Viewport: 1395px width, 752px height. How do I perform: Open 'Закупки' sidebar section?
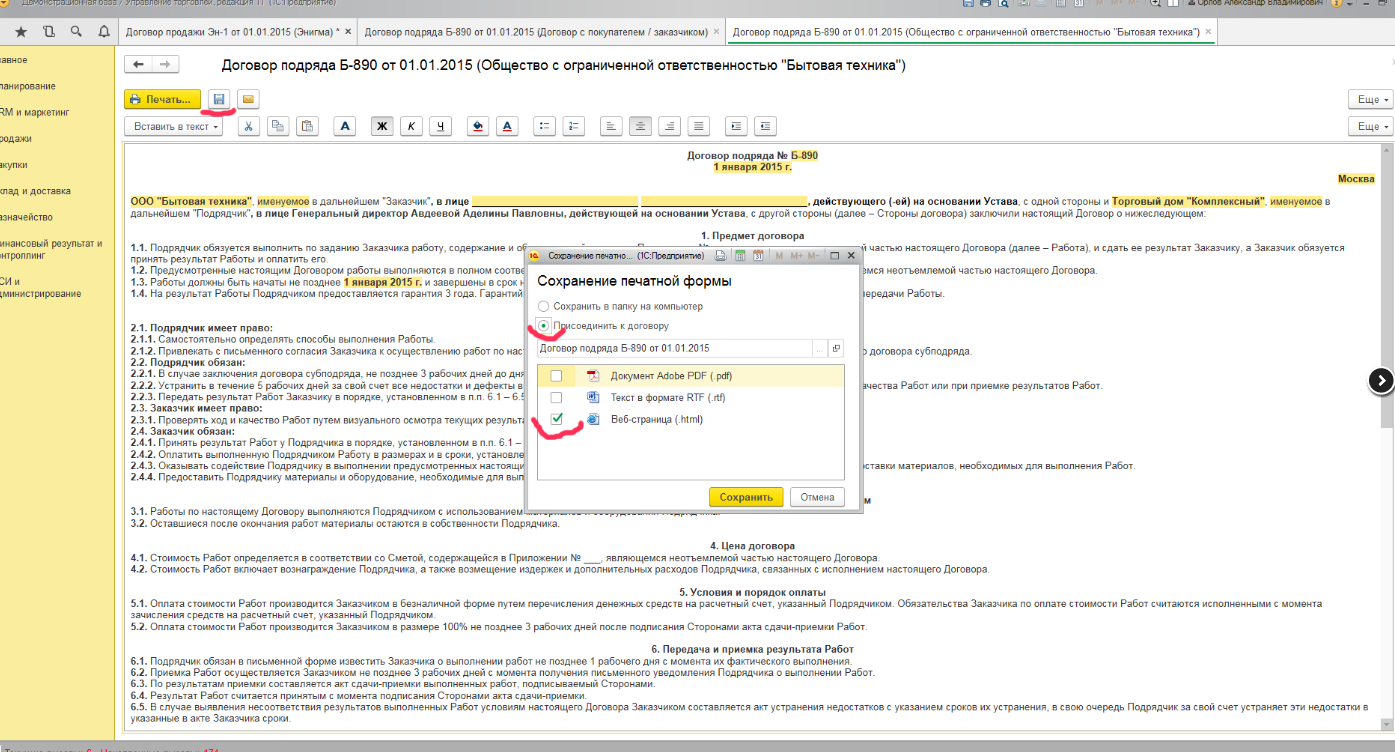(x=14, y=164)
